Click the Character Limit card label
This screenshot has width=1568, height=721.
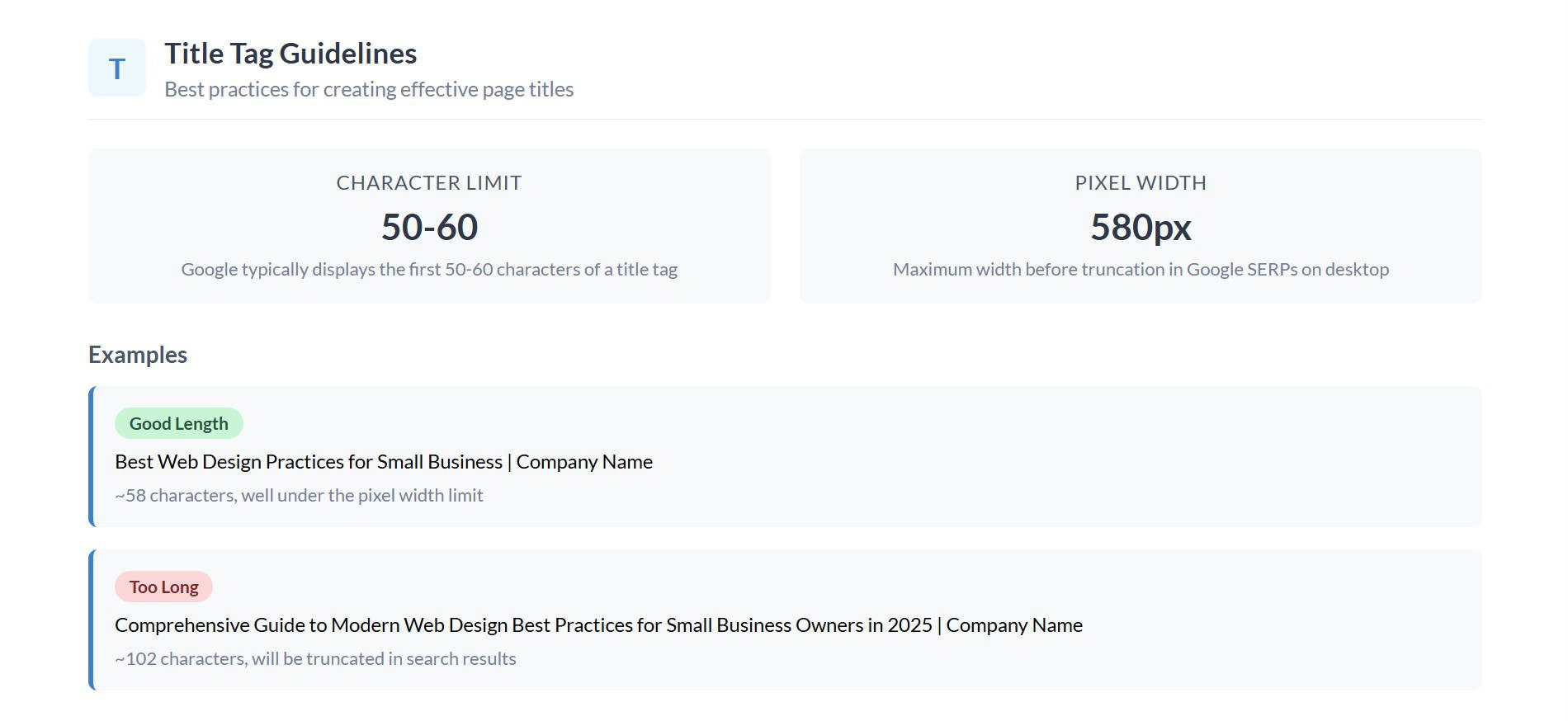[x=429, y=183]
